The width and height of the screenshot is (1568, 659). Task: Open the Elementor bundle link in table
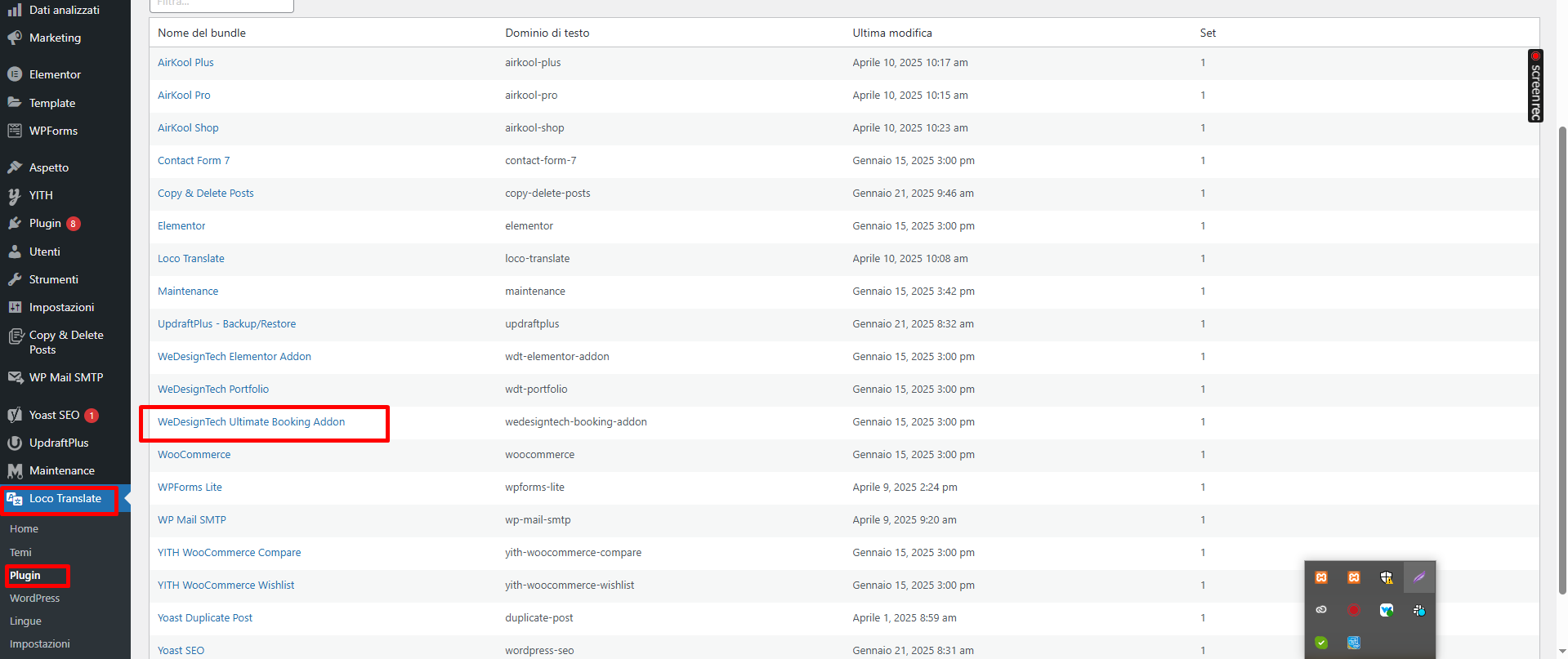point(181,226)
